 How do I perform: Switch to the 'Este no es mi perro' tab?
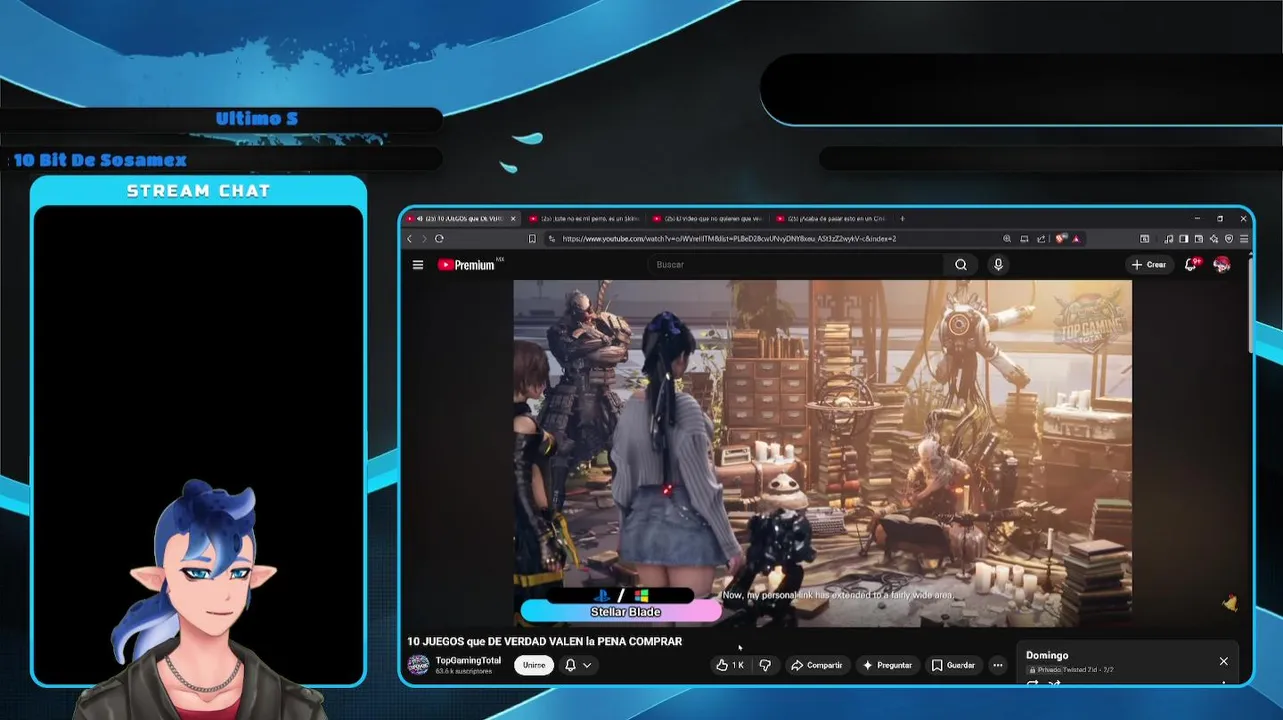[584, 219]
